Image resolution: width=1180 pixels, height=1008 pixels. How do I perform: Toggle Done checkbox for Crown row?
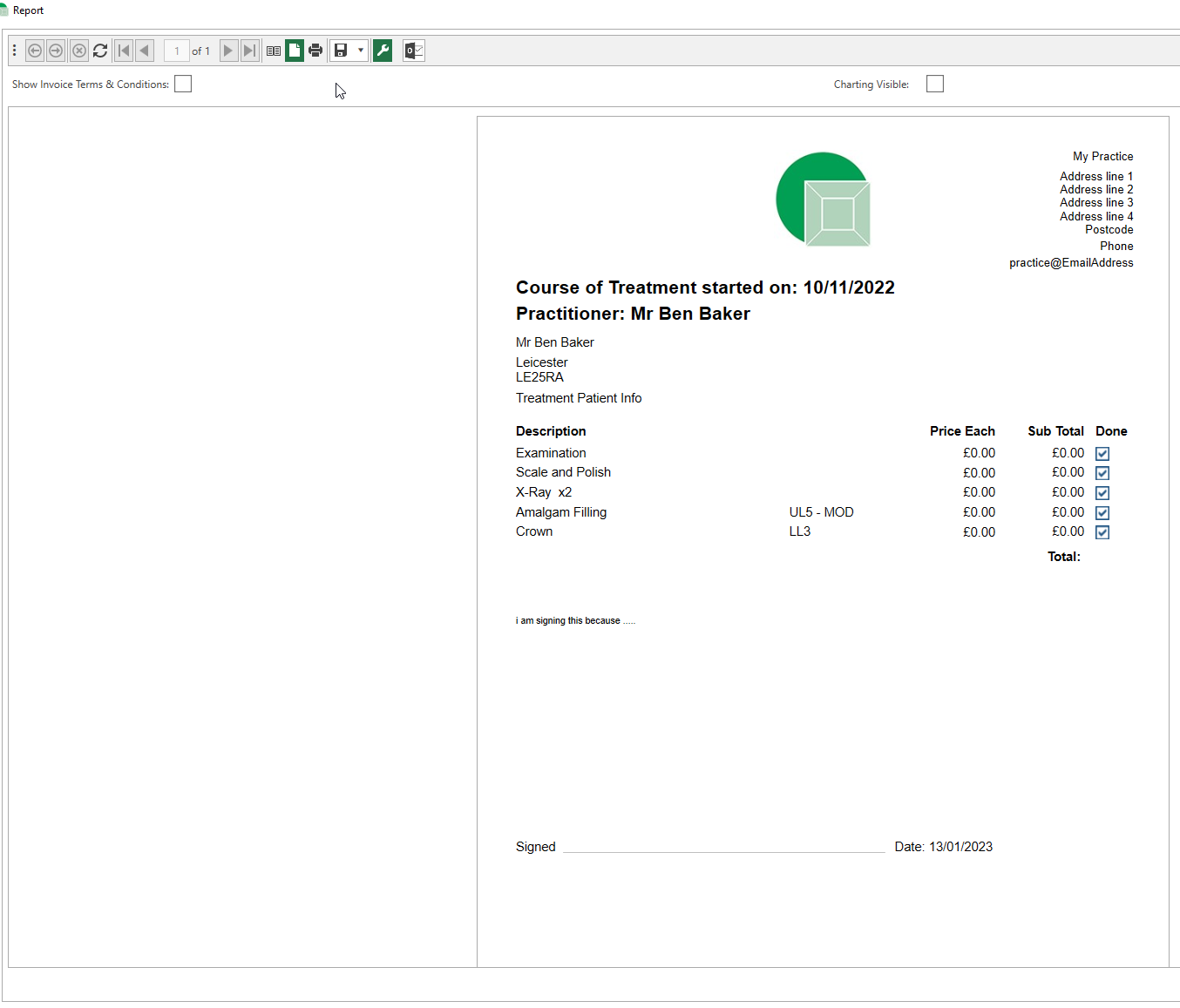point(1102,532)
